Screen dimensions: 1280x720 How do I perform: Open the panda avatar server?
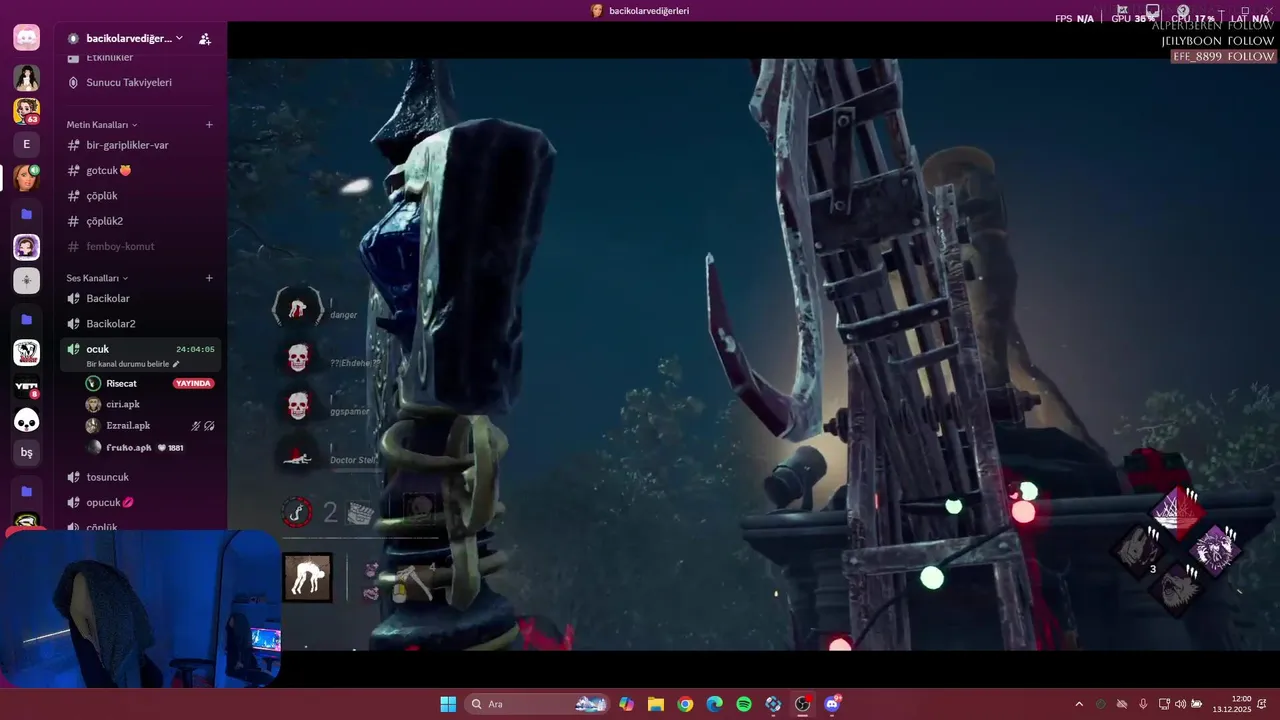coord(27,421)
